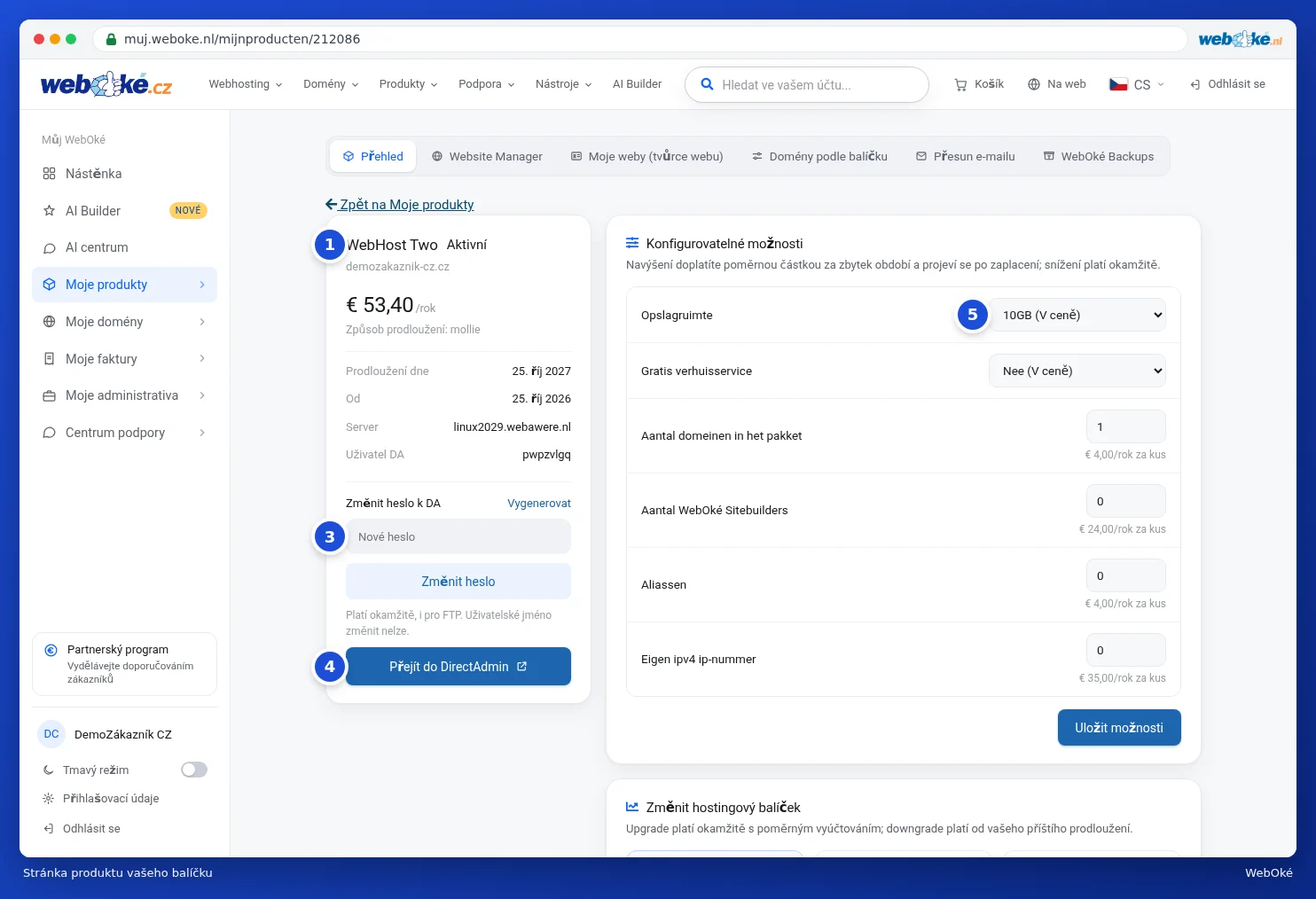Screen dimensions: 1316x899
Task: Expand the Domény menu
Action: tap(331, 84)
